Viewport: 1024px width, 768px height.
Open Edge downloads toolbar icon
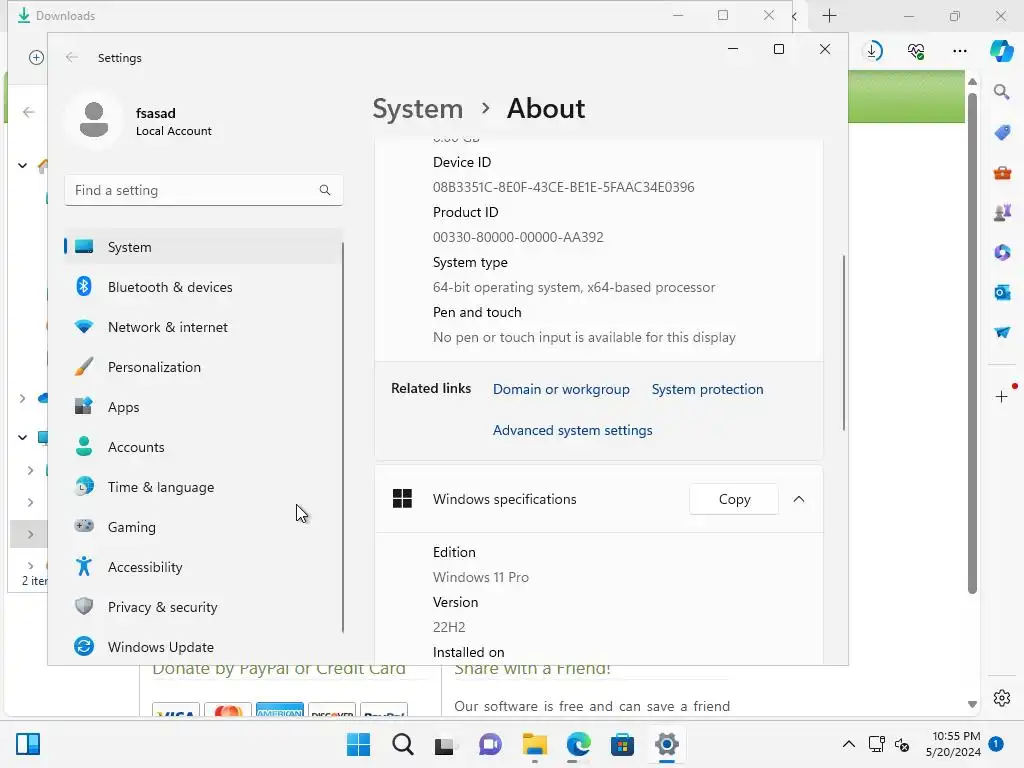click(x=872, y=50)
